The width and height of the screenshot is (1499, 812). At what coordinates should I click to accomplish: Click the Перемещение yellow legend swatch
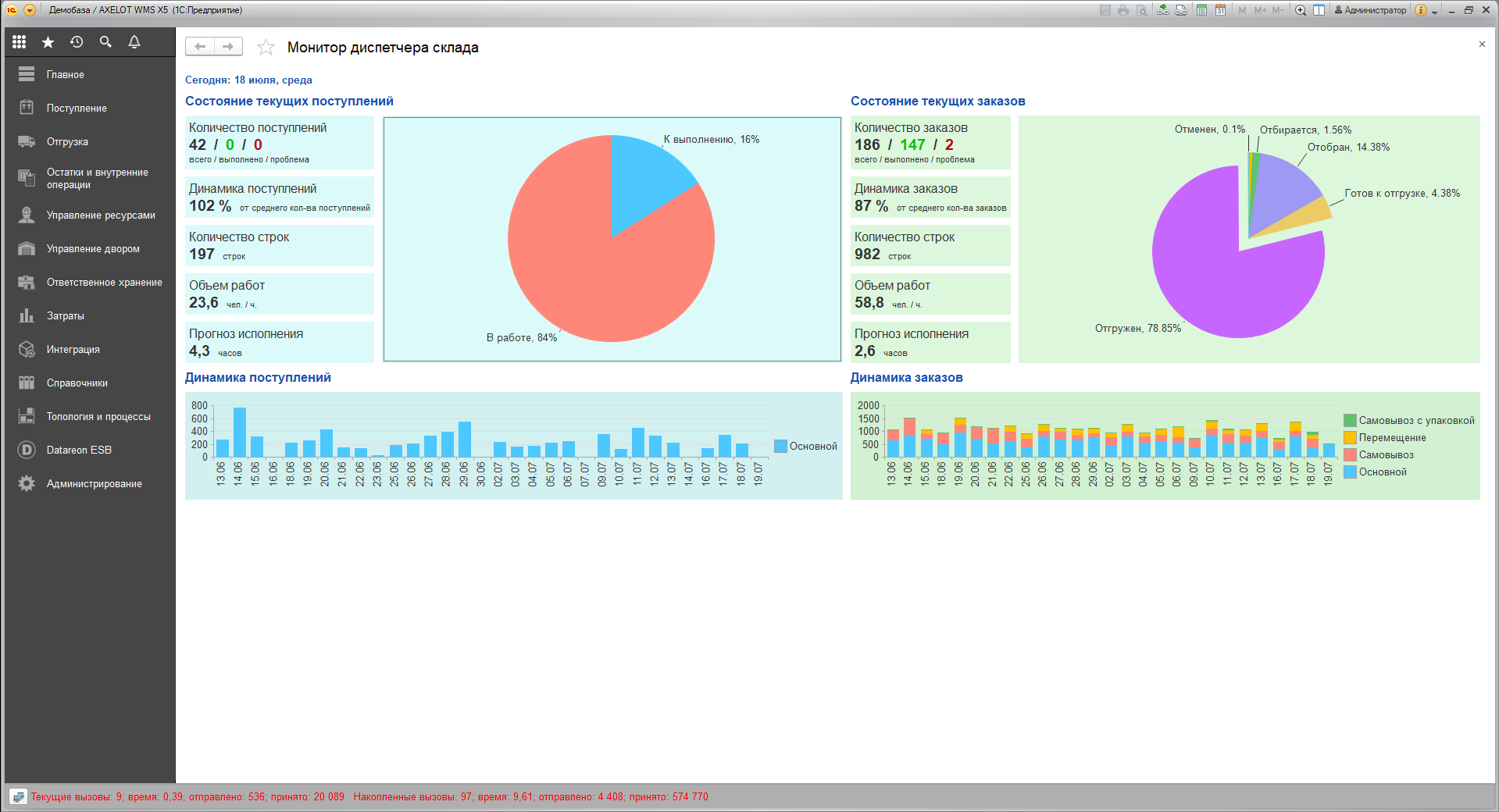pyautogui.click(x=1350, y=438)
